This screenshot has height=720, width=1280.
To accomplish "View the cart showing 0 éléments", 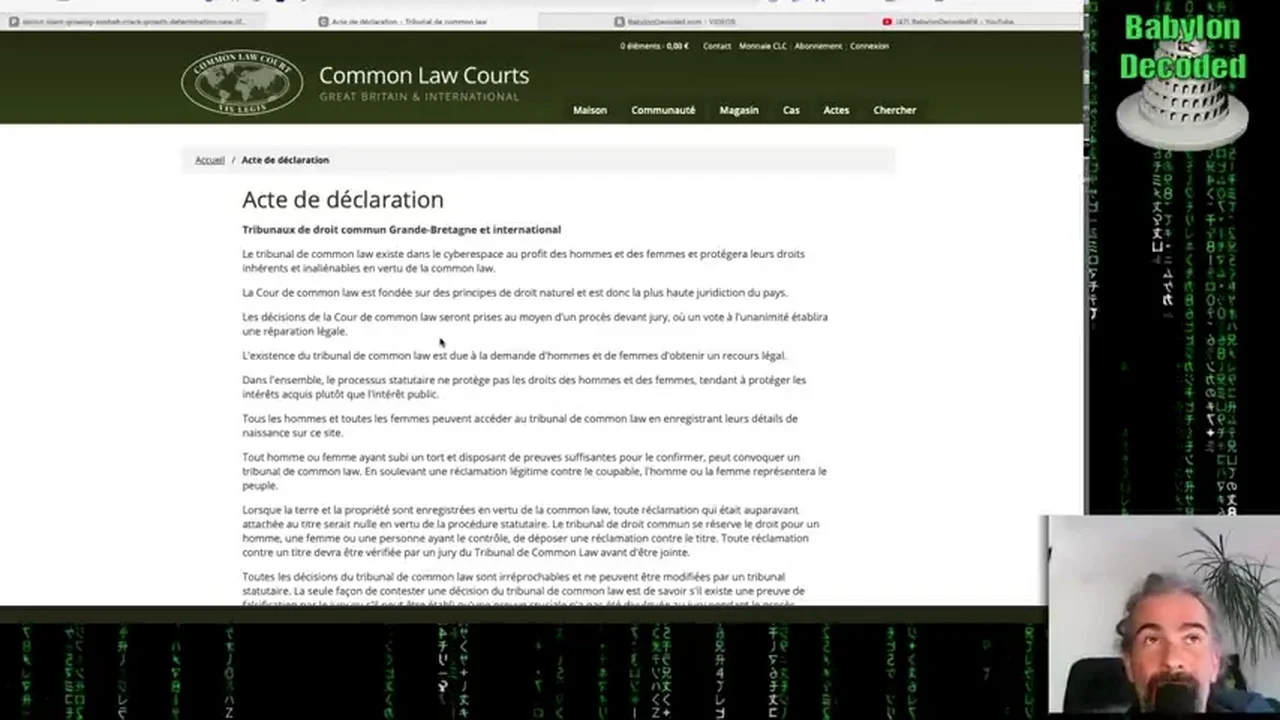I will tap(654, 46).
